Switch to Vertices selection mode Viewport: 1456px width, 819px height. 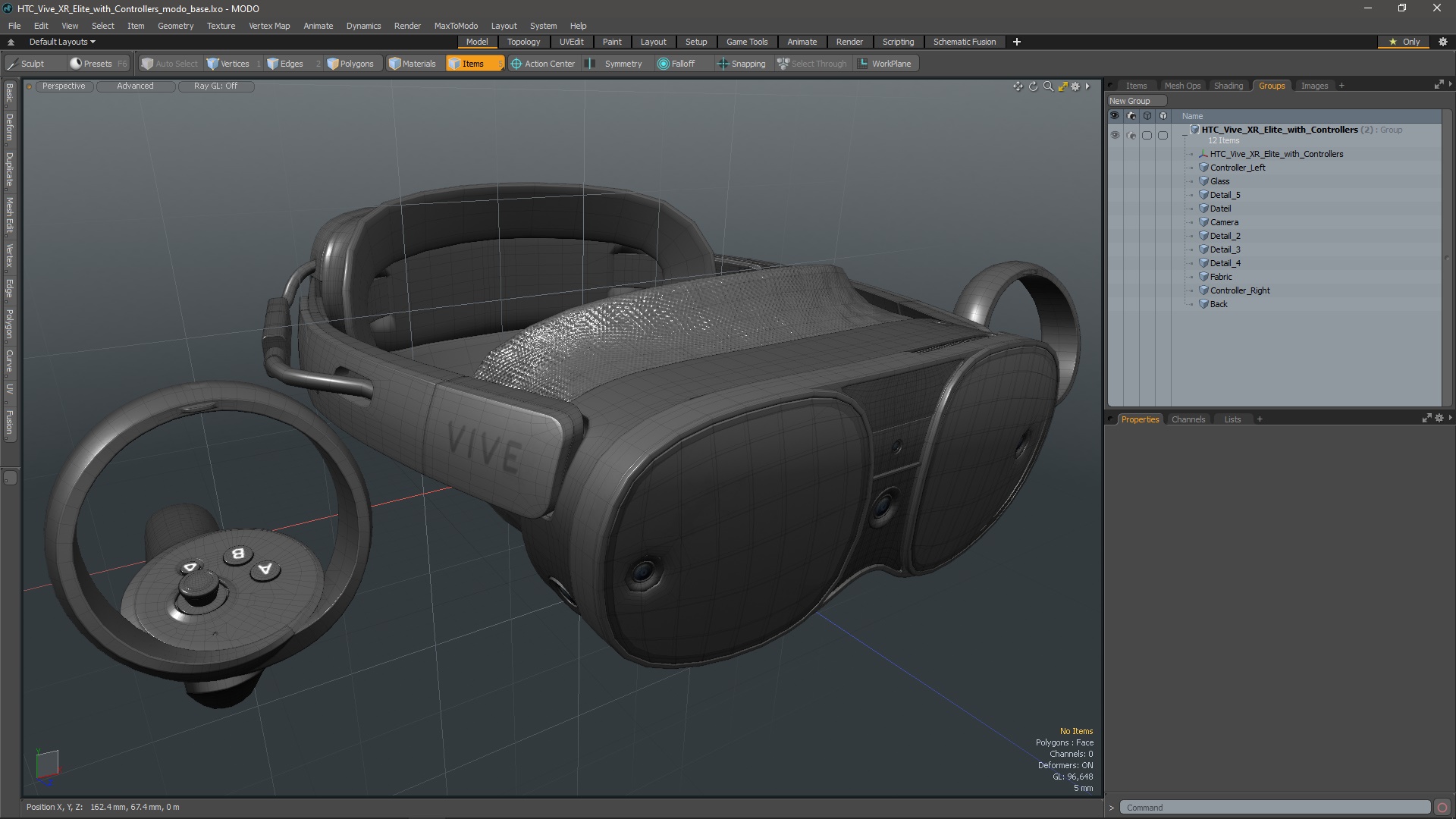click(234, 64)
